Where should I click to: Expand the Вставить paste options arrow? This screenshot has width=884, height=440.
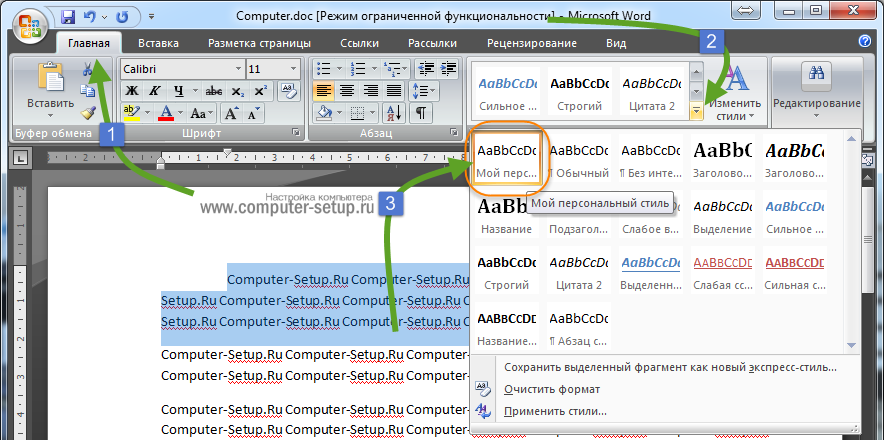(x=50, y=116)
